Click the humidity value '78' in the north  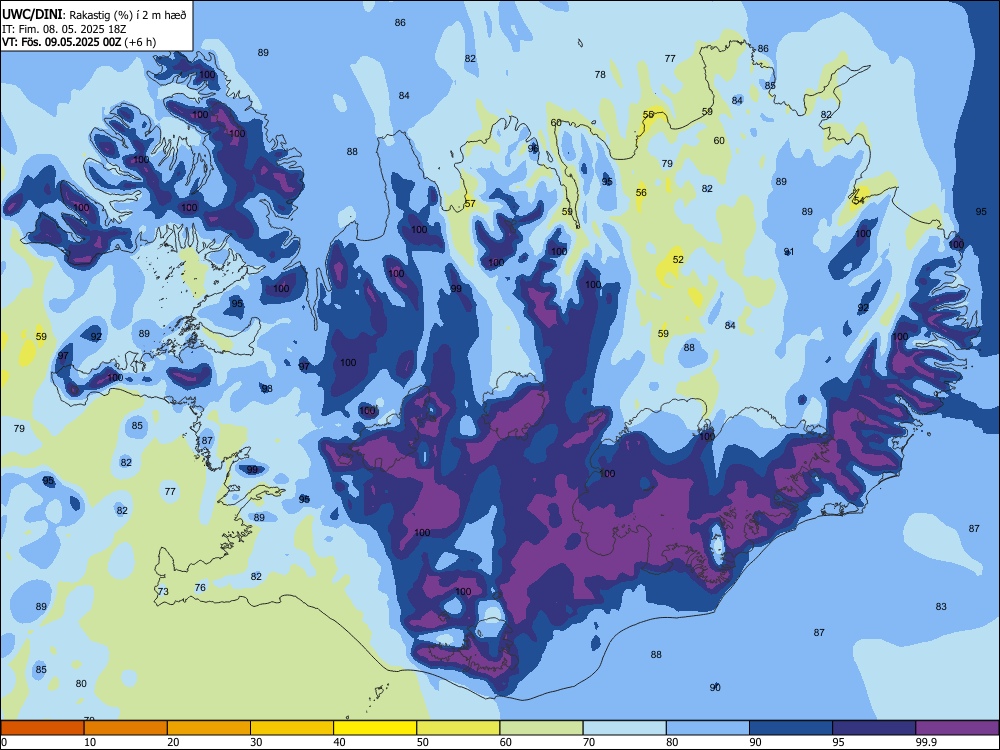pyautogui.click(x=600, y=75)
